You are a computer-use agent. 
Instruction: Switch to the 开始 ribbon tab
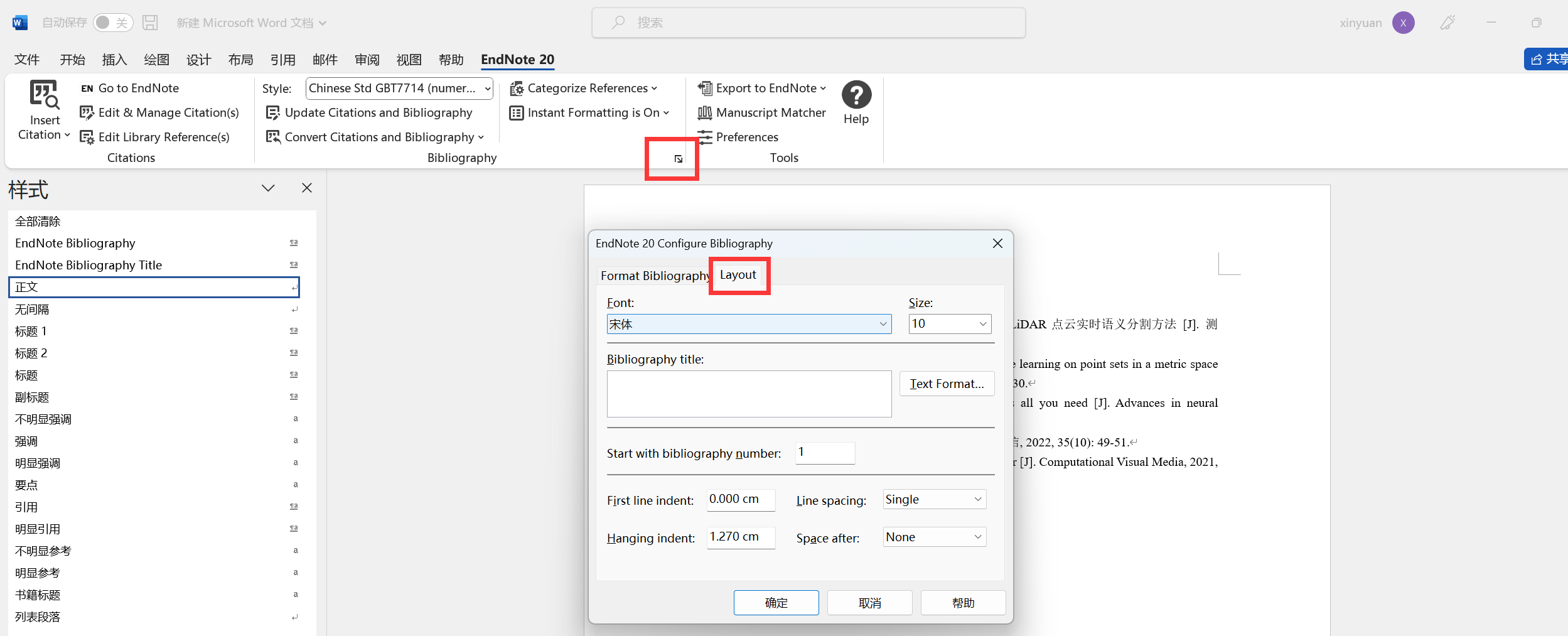point(72,60)
